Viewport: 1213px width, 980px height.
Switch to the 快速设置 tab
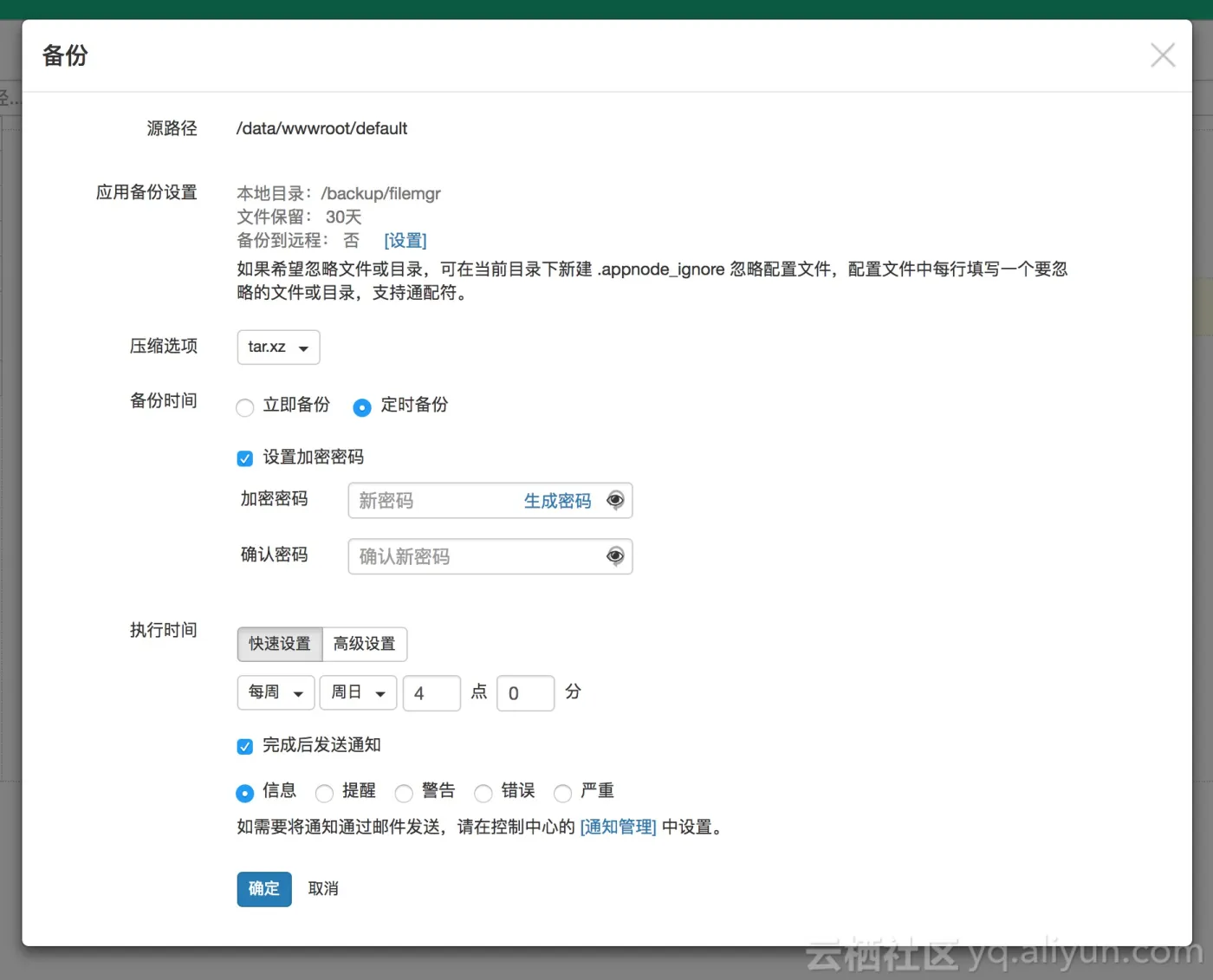pos(280,644)
